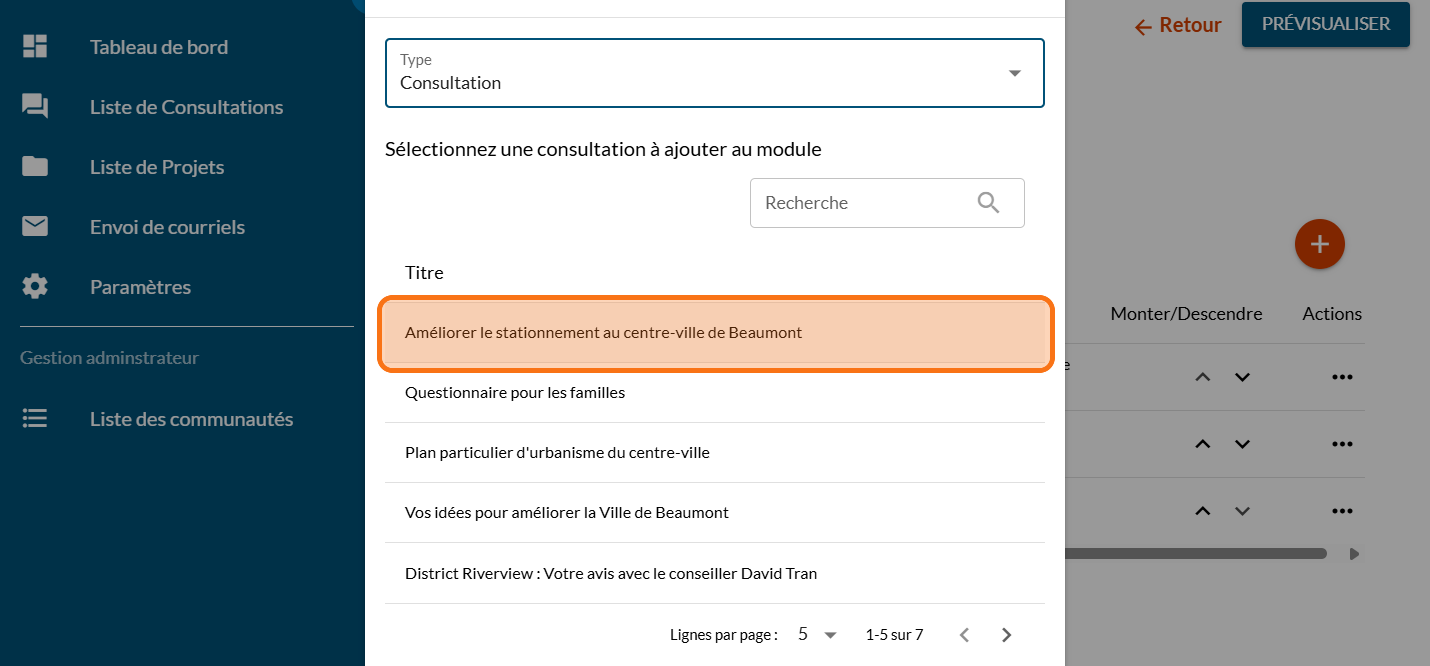
Task: Click the Liste de Consultations chat icon
Action: [x=35, y=107]
